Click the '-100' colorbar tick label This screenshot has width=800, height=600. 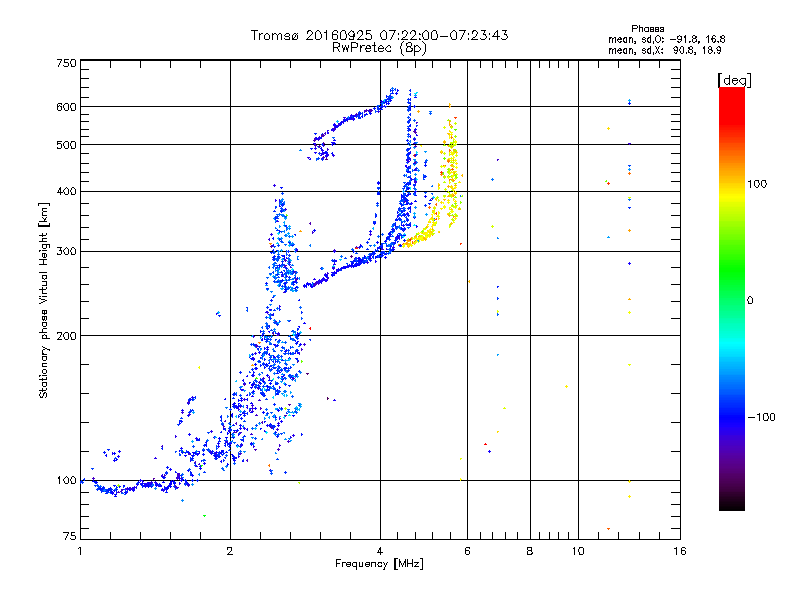click(762, 417)
